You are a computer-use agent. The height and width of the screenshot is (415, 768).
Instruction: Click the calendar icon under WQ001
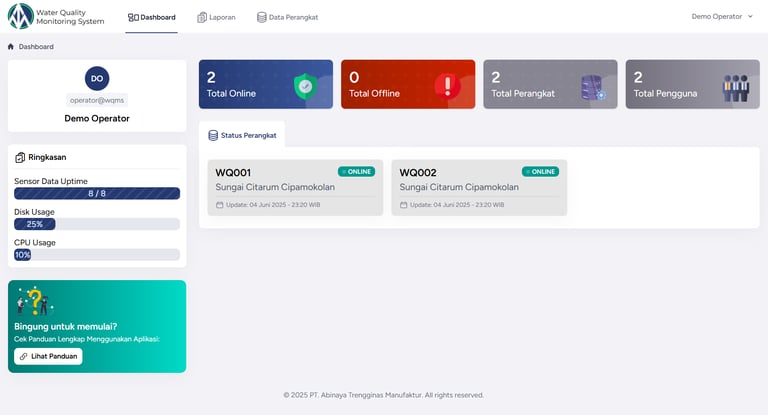click(x=219, y=205)
